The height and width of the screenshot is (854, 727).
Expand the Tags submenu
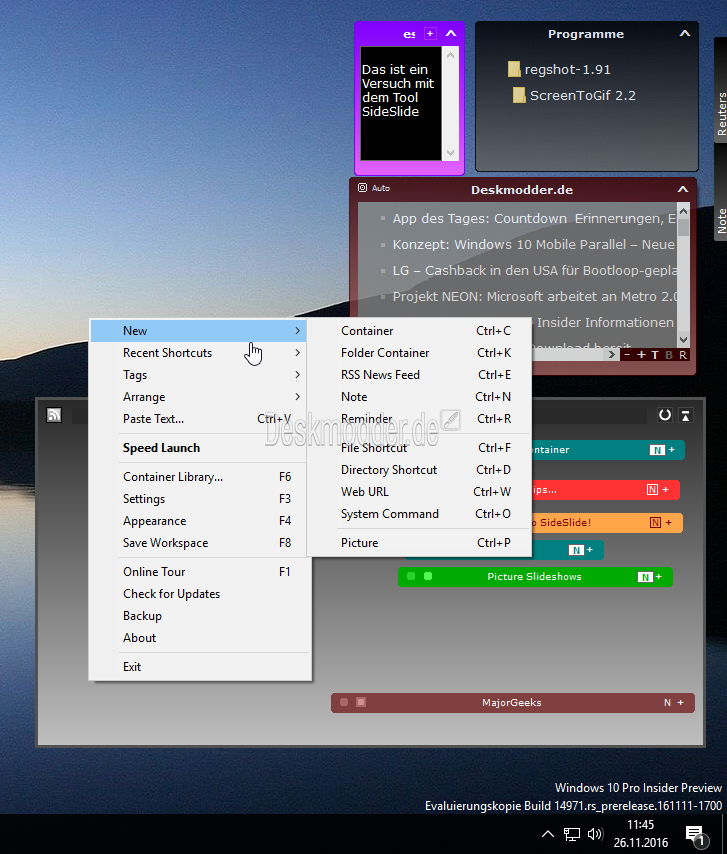pos(198,375)
